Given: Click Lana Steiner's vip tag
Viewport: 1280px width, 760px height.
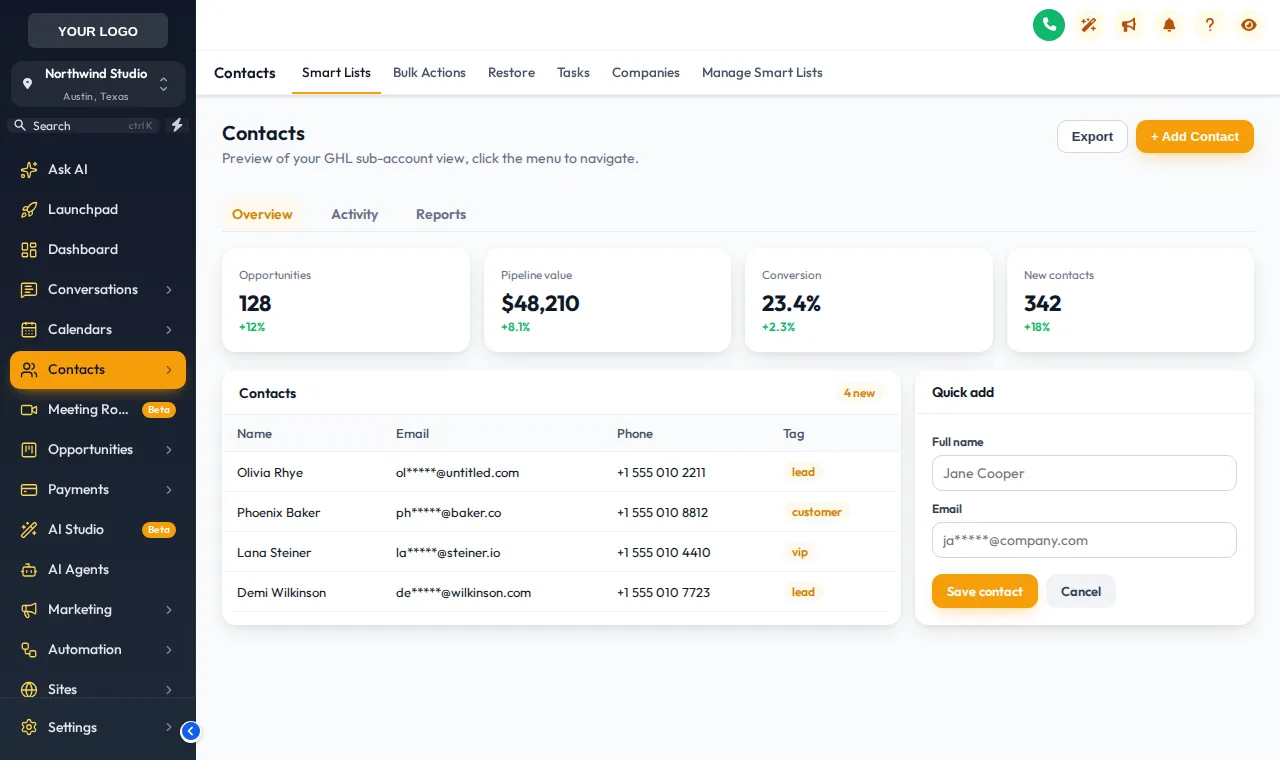Looking at the screenshot, I should pyautogui.click(x=800, y=552).
